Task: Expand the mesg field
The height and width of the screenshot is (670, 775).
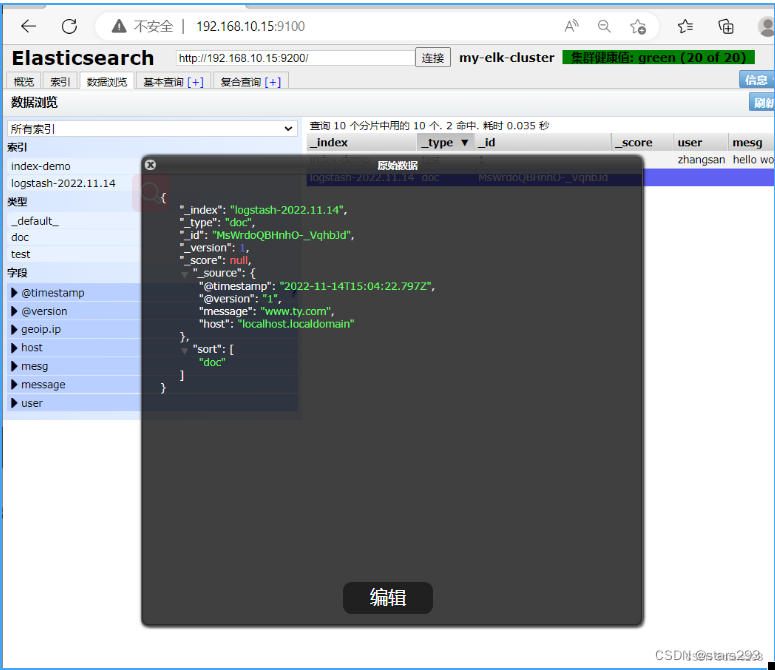Action: [14, 366]
